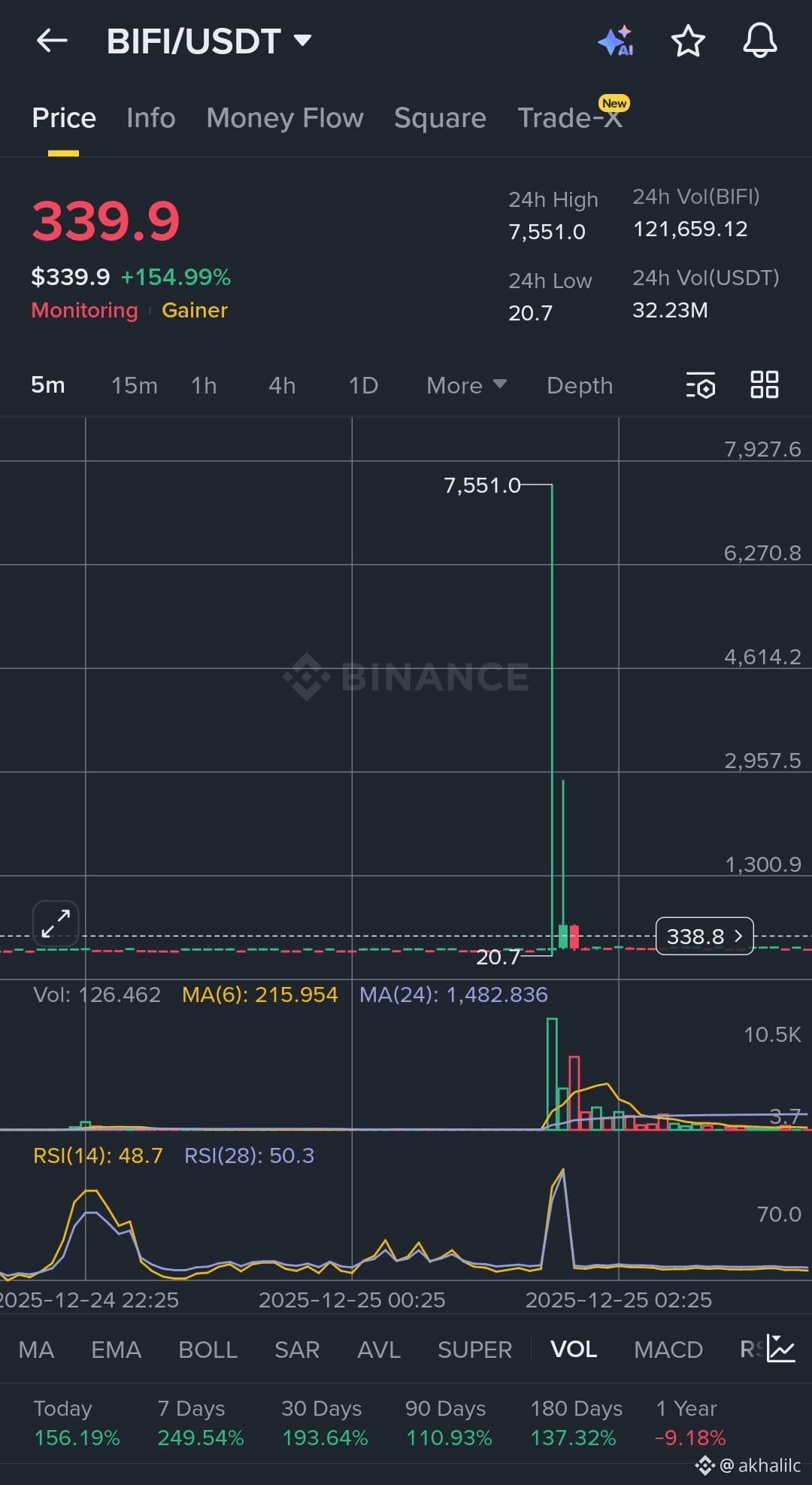Screen dimensions: 812x1485
Task: Tap the 339.9 last price
Action: (x=105, y=221)
